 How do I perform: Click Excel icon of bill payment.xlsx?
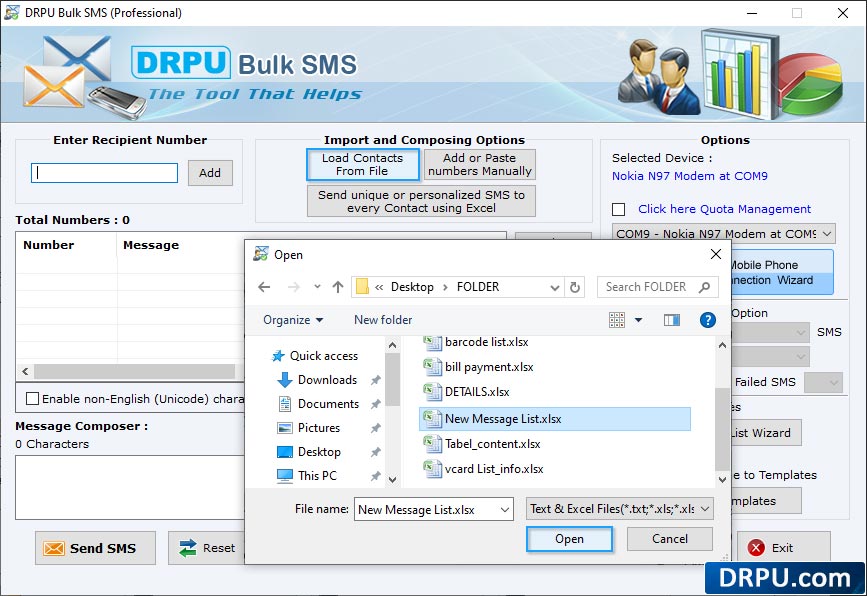coord(432,367)
